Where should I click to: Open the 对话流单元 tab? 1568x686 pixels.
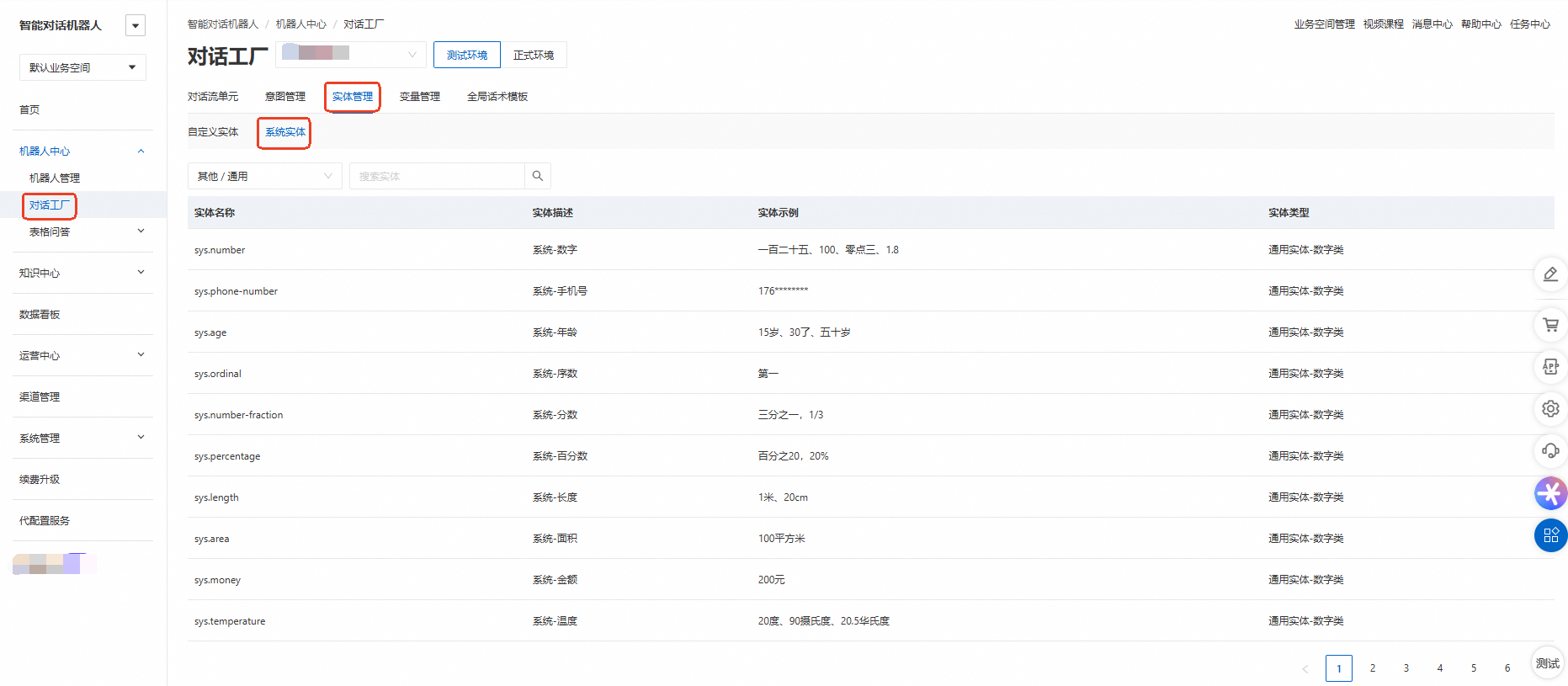coord(213,97)
